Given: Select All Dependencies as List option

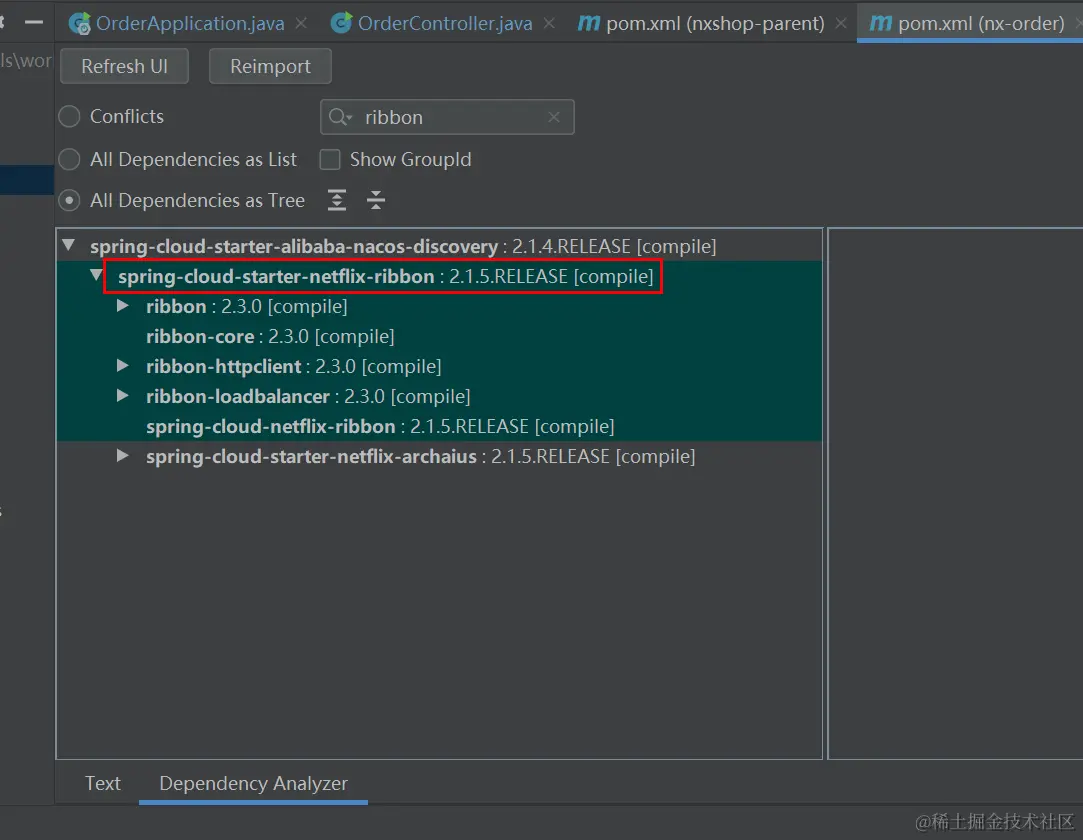Looking at the screenshot, I should coord(69,160).
